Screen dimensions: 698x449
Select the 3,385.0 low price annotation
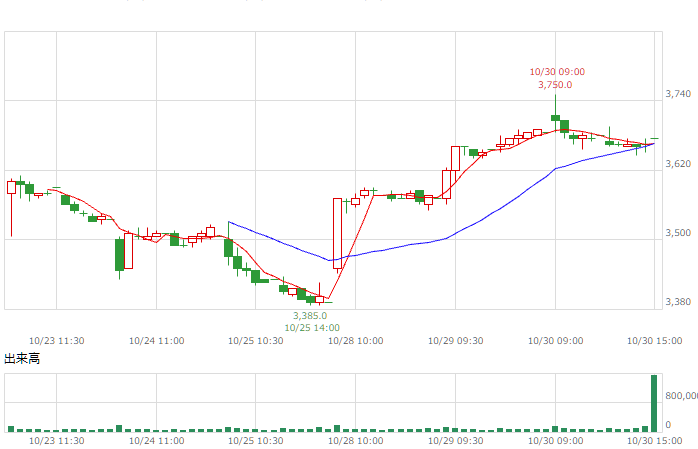[310, 316]
